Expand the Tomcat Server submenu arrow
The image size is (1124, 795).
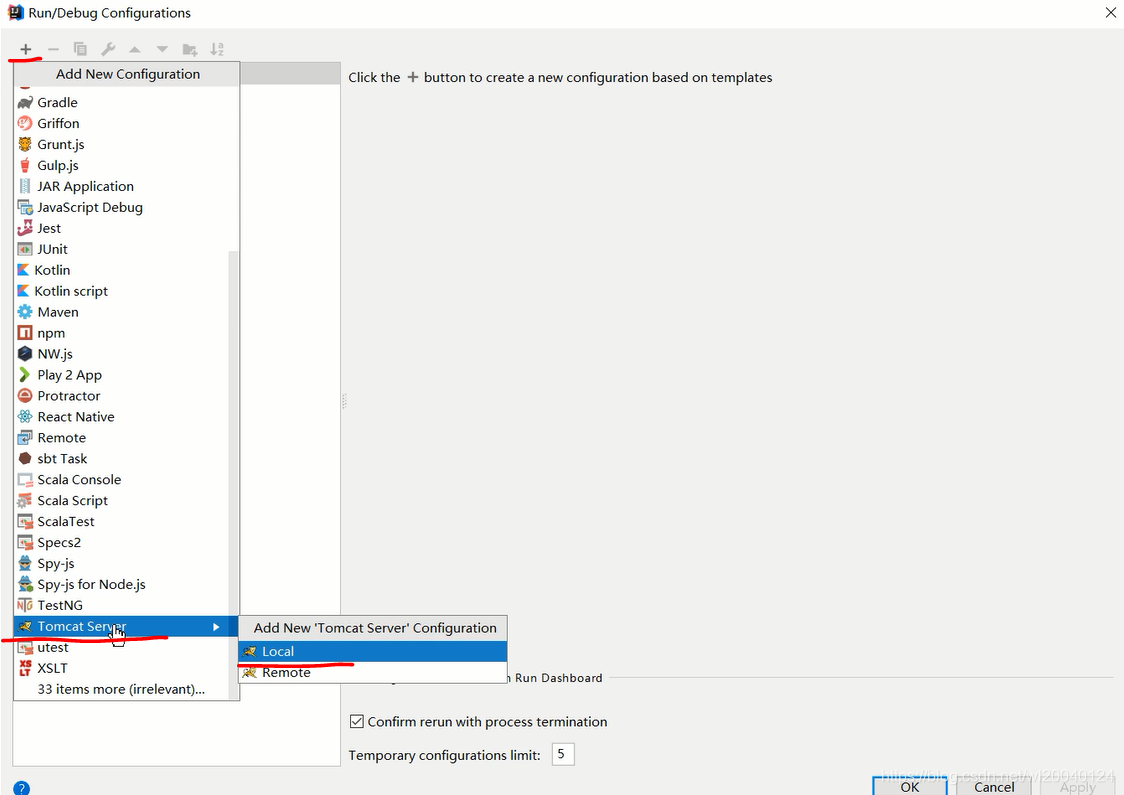216,627
